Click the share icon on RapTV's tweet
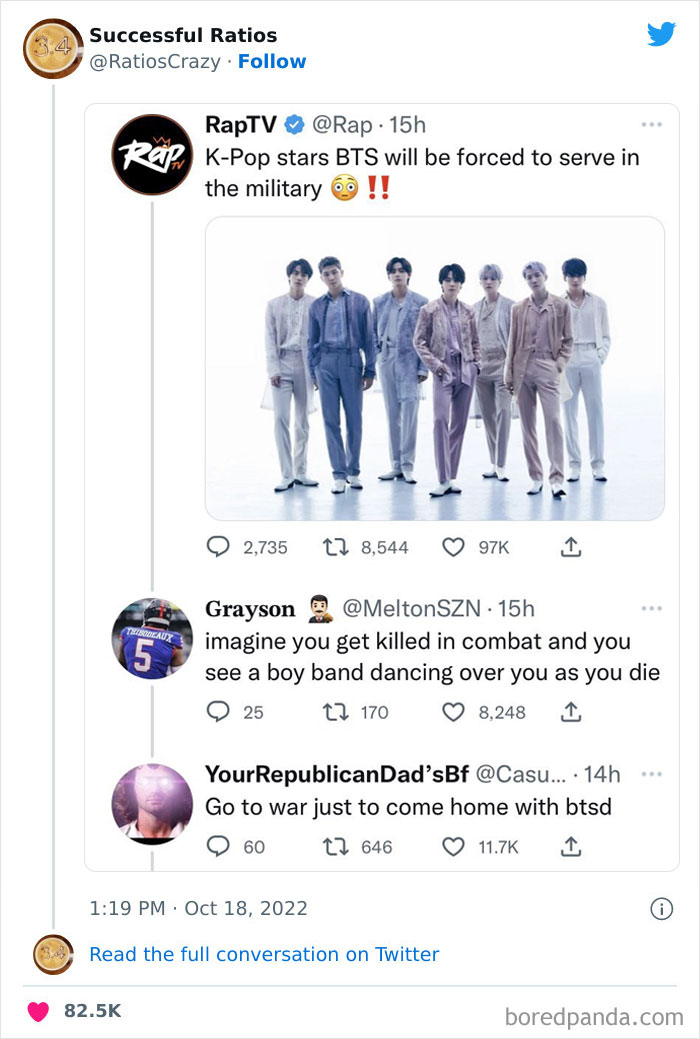 [x=571, y=547]
